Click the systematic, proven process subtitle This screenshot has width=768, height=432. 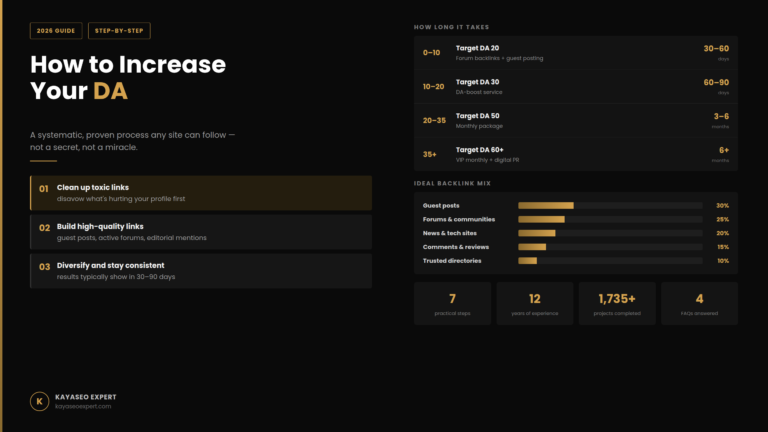click(132, 141)
